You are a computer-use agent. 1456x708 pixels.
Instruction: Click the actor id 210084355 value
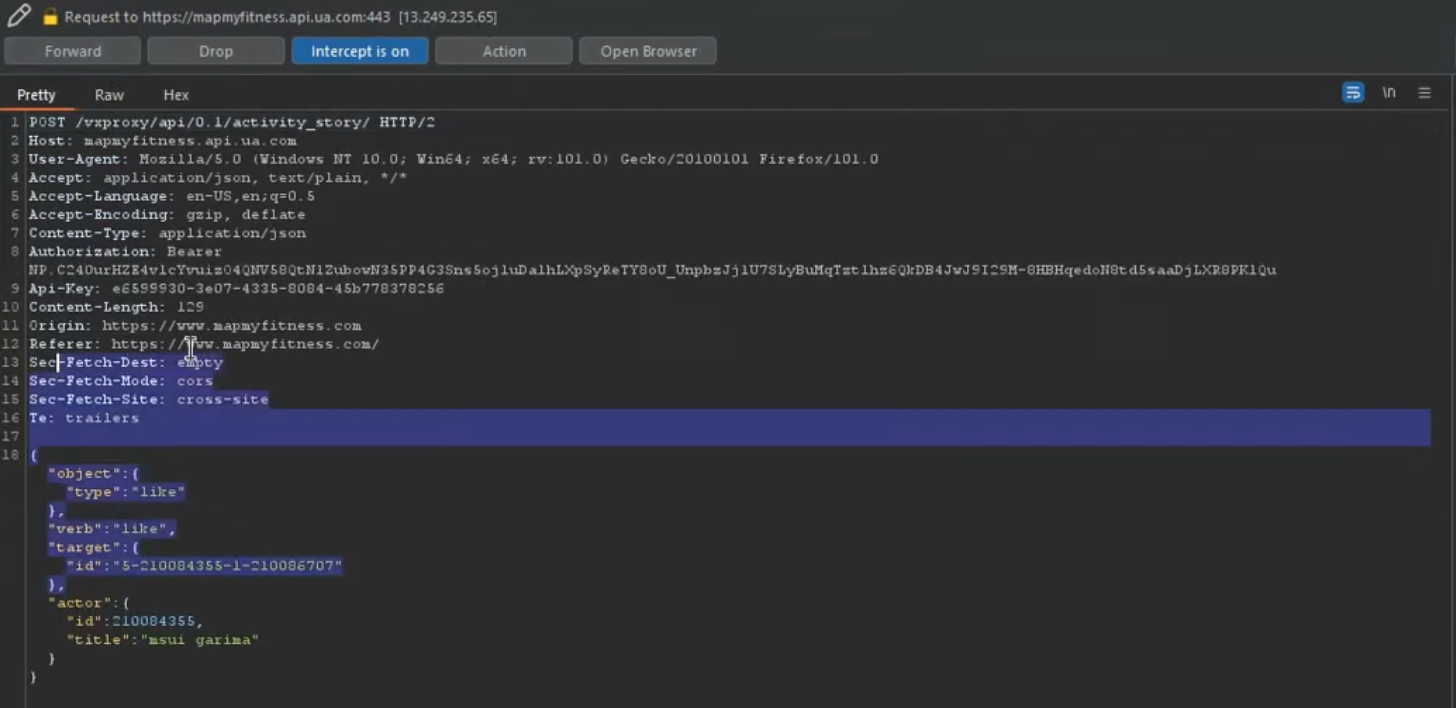tap(153, 622)
